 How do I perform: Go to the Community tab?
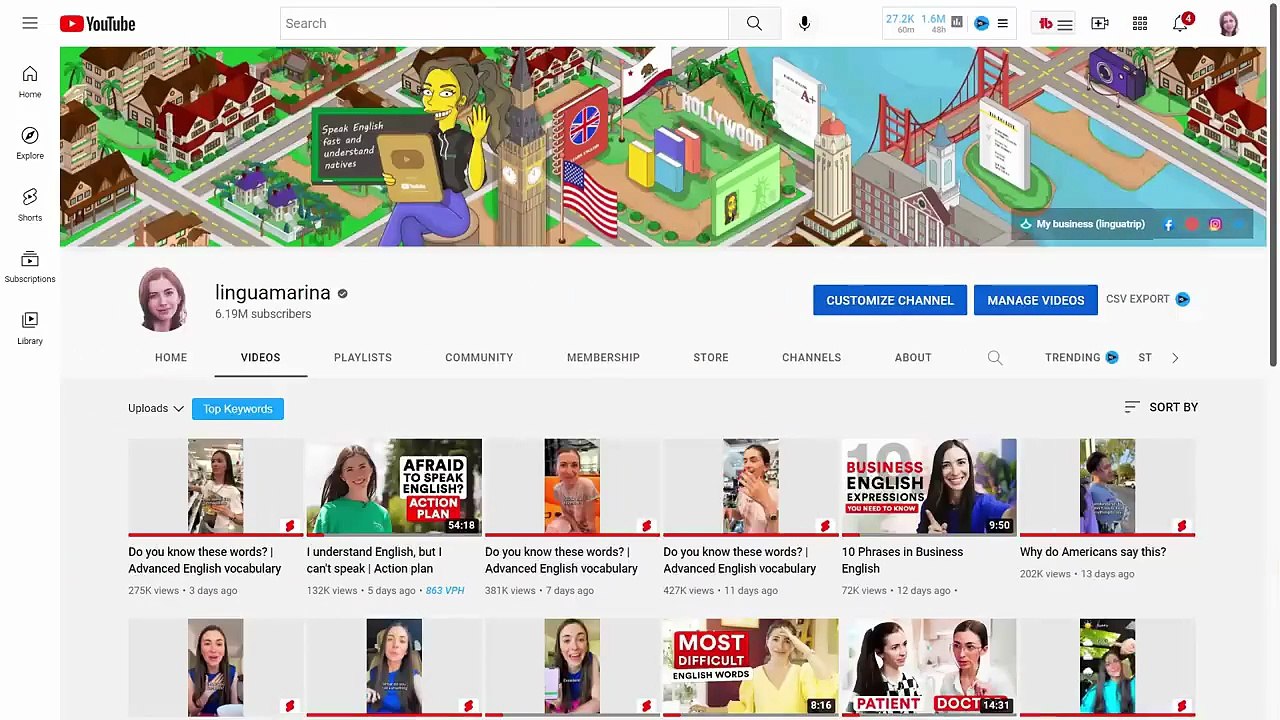tap(479, 357)
